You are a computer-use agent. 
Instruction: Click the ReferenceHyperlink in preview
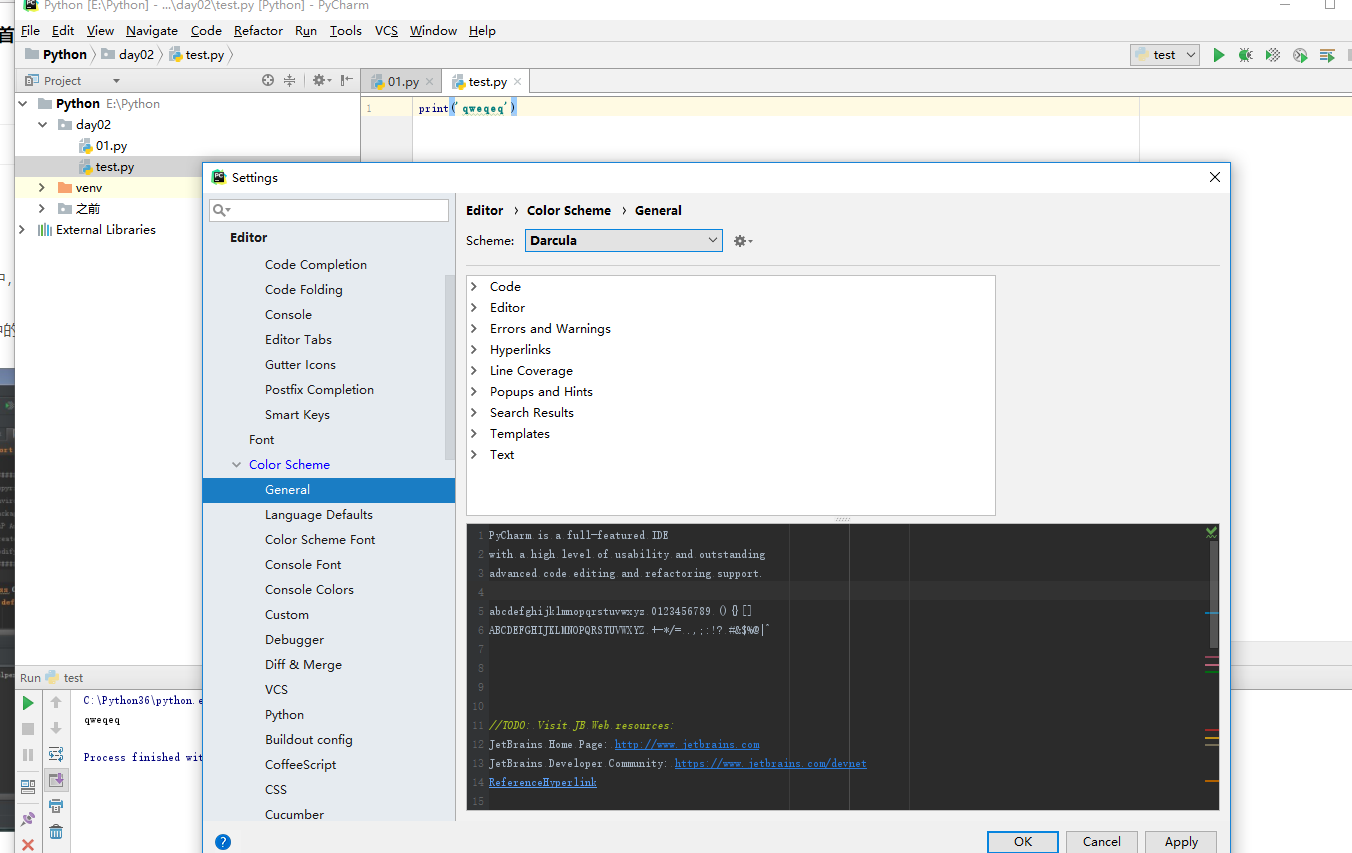[542, 783]
